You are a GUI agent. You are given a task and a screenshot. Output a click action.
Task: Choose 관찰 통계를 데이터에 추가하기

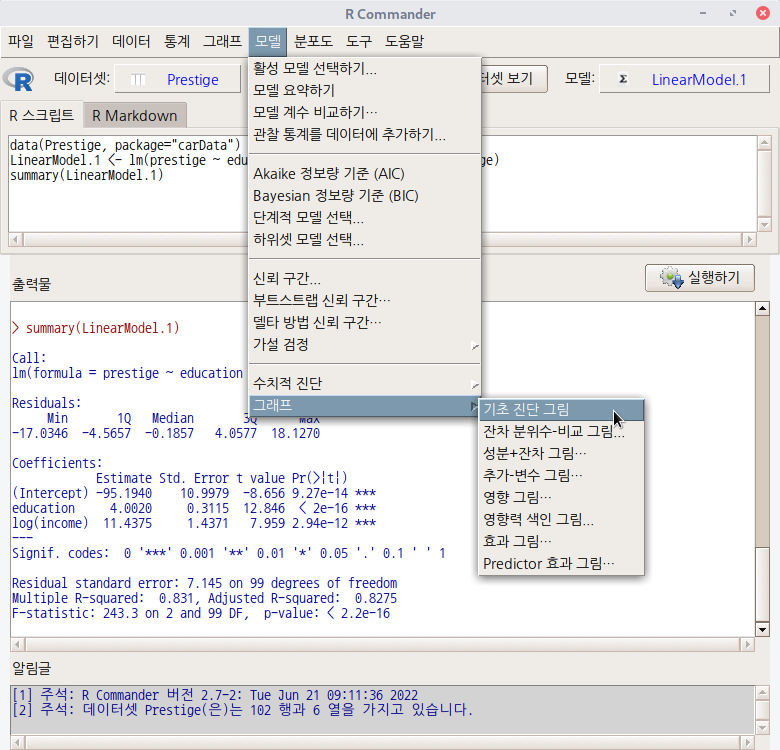point(365,134)
